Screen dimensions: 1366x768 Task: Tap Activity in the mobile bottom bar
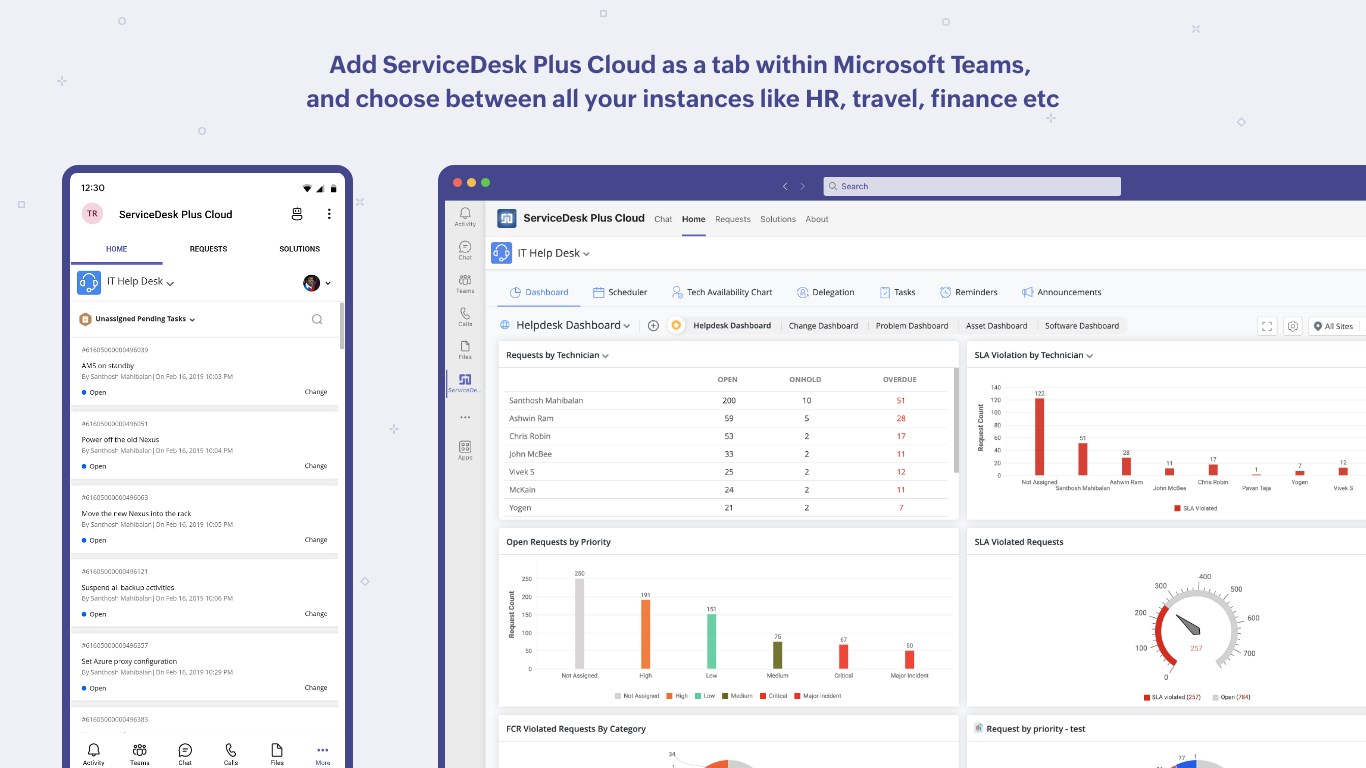(93, 754)
